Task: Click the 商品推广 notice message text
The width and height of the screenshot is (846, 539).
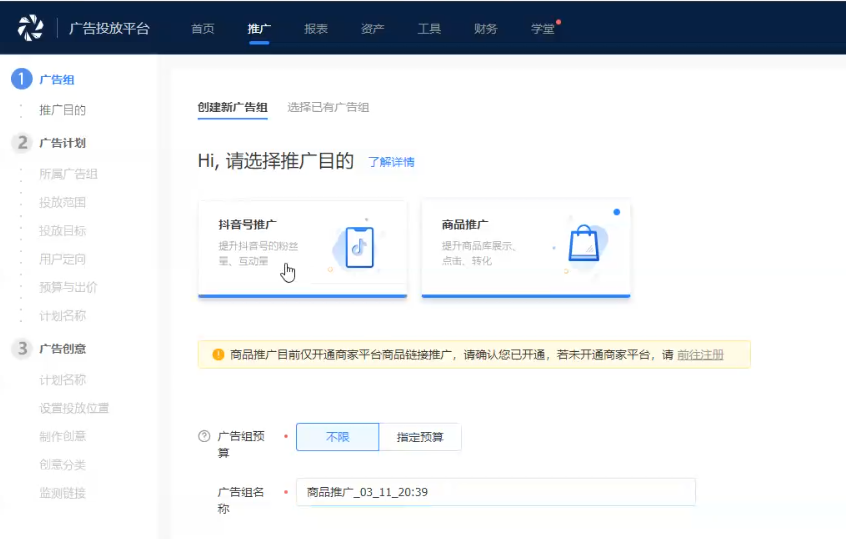Action: (452, 354)
